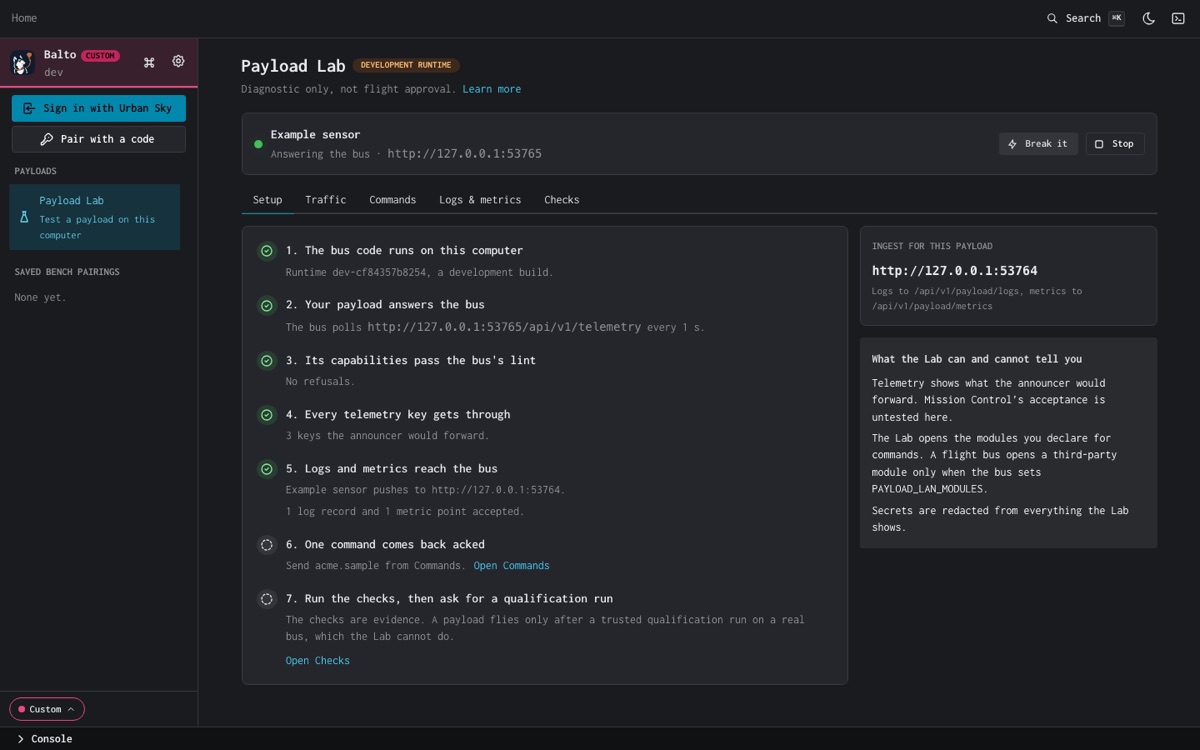Click the green check for step 1
Image resolution: width=1200 pixels, height=750 pixels.
click(267, 251)
